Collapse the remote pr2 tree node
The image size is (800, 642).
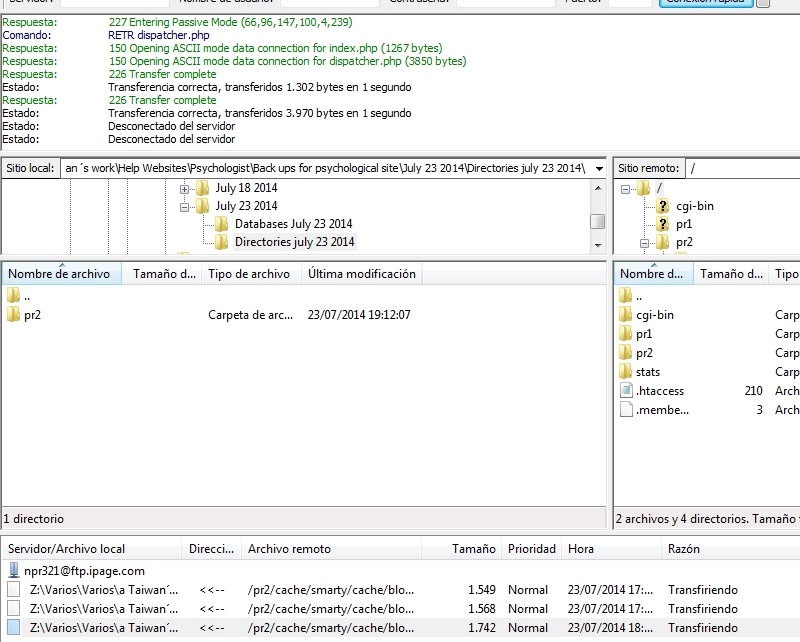(x=644, y=243)
